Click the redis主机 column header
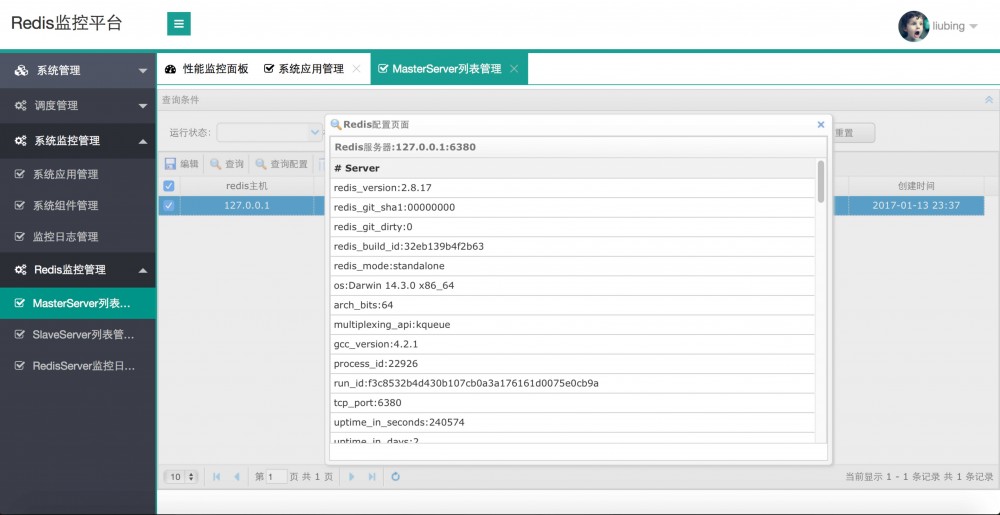The image size is (1000, 515). [x=247, y=186]
